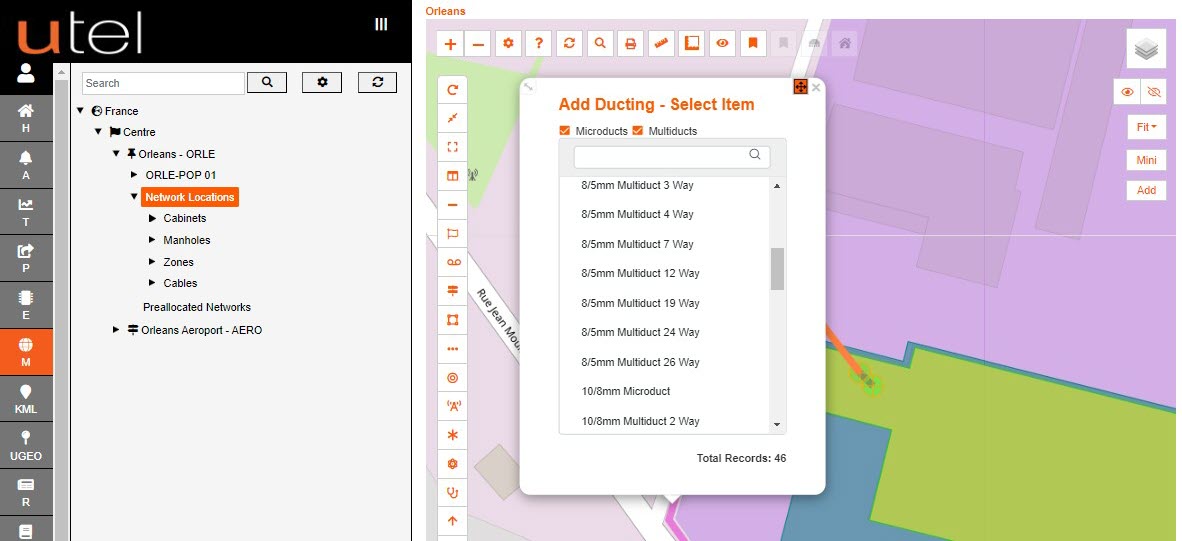Screen dimensions: 1182x541
Task: Select the ruler measure tool
Action: pos(661,44)
